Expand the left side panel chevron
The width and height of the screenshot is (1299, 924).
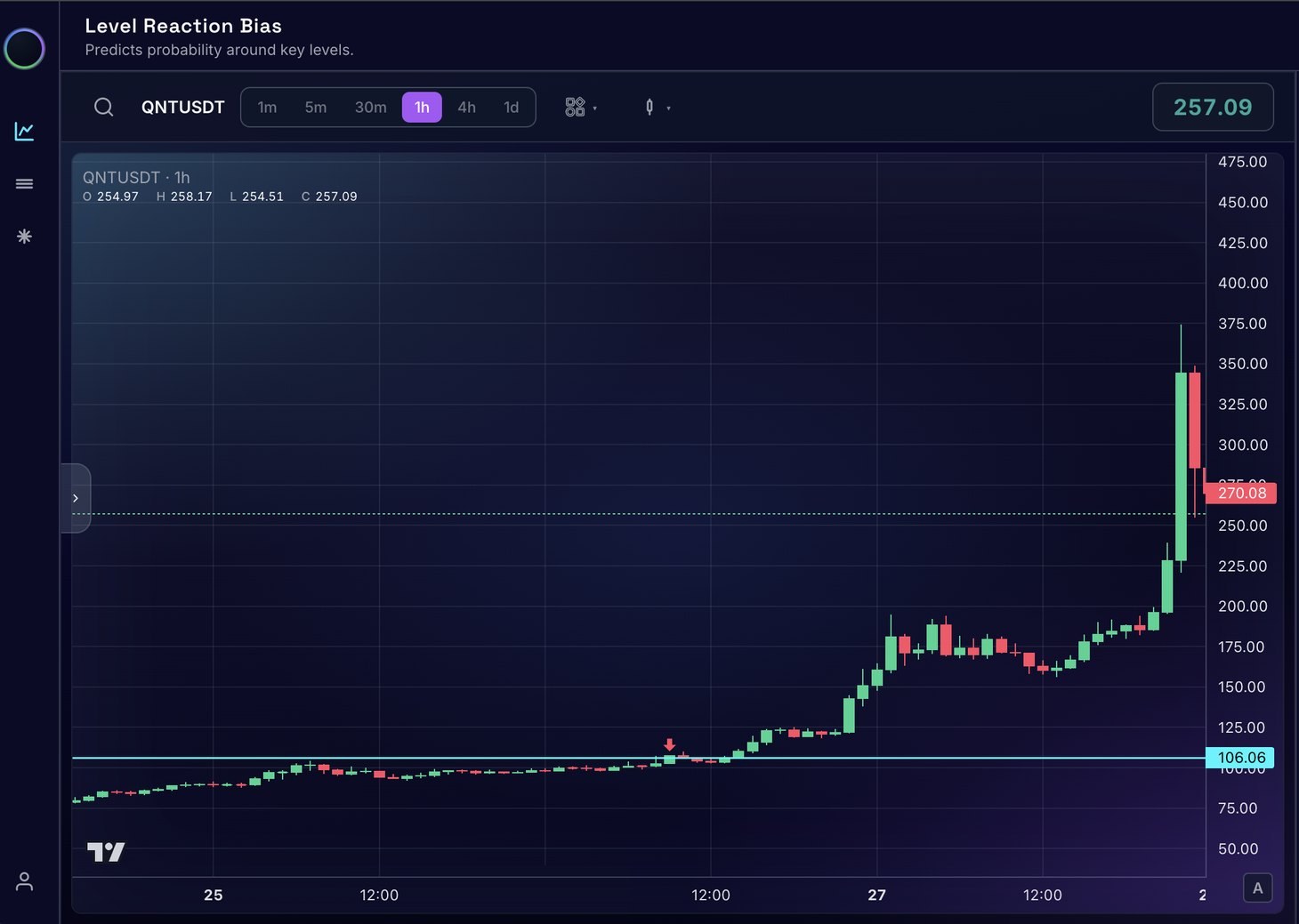[76, 498]
